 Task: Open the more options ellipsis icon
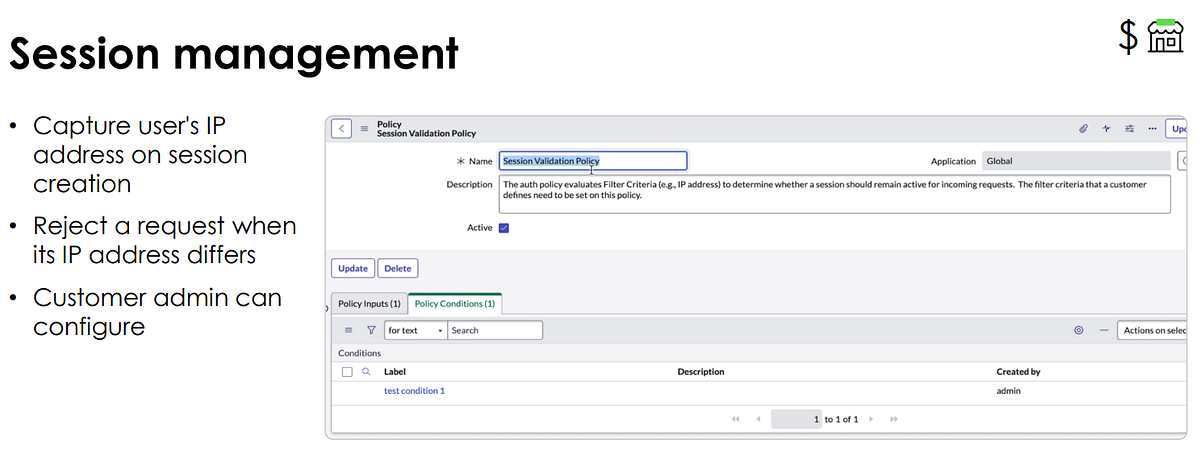[x=1152, y=128]
